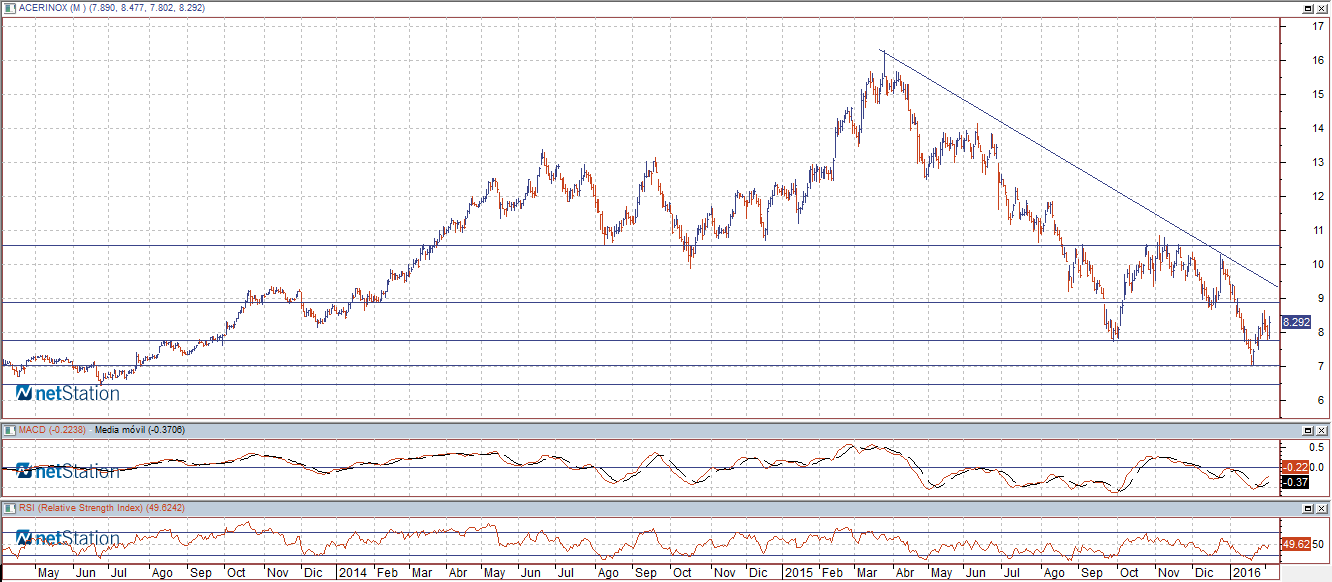Click the black -0.37 moving average tag

point(1296,482)
